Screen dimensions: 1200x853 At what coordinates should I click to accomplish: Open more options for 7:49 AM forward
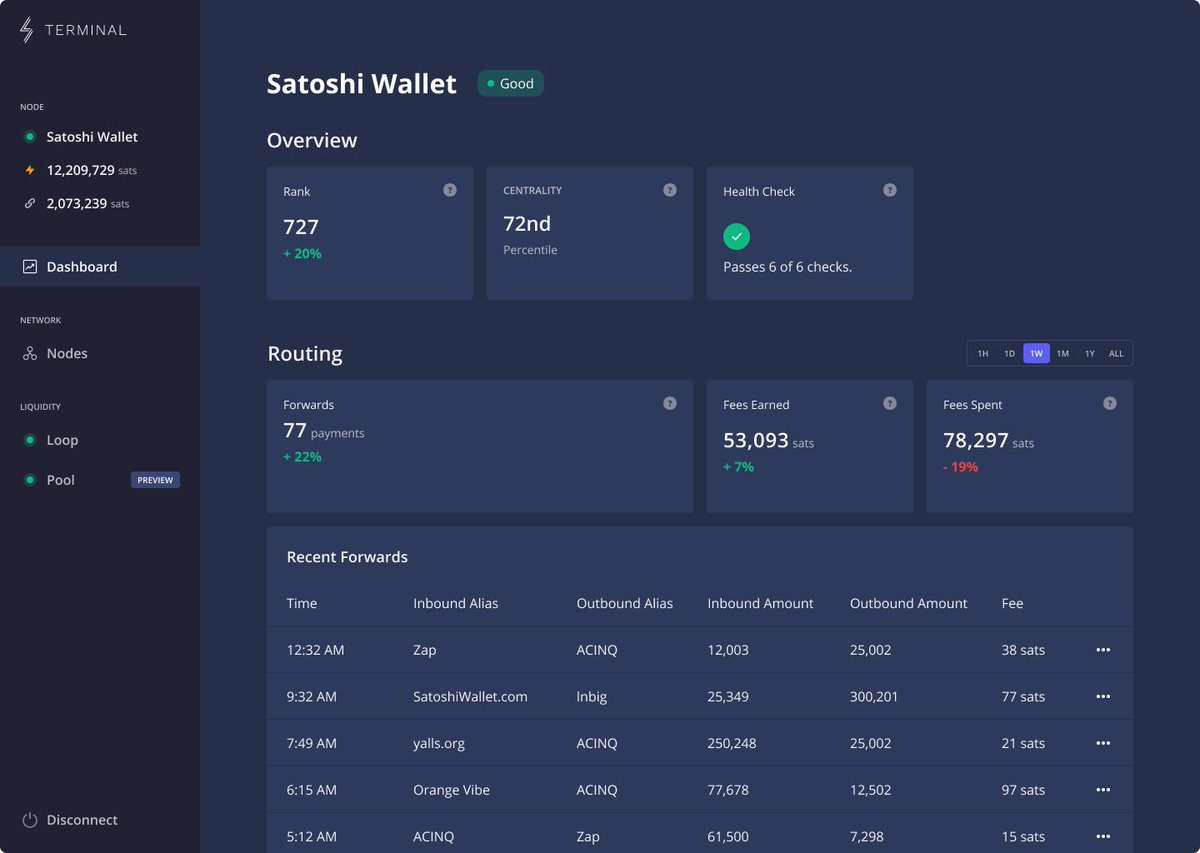(x=1103, y=743)
